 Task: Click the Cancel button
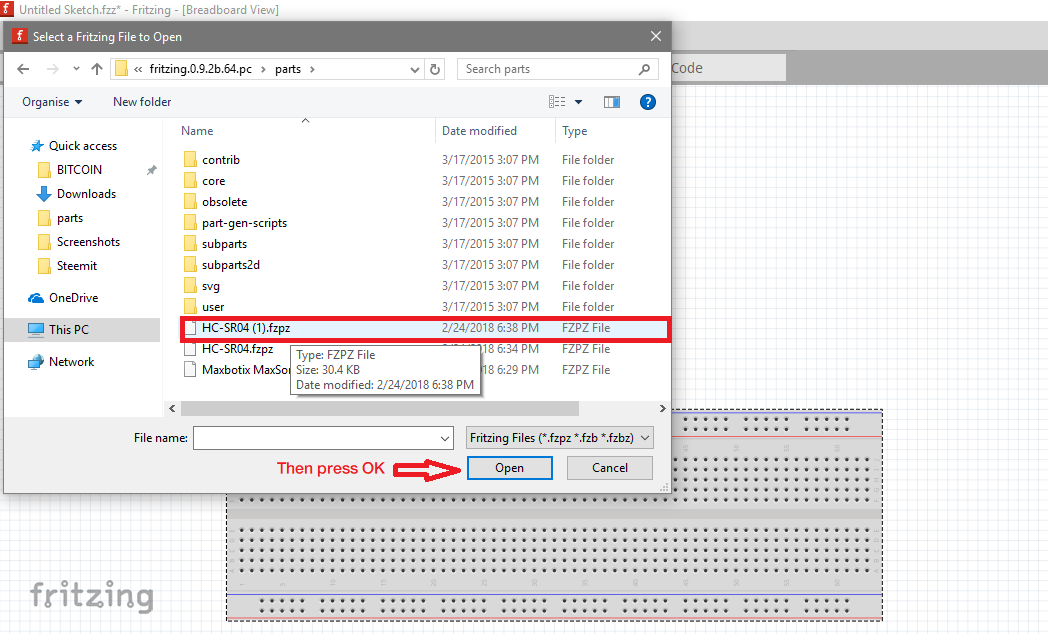tap(609, 467)
